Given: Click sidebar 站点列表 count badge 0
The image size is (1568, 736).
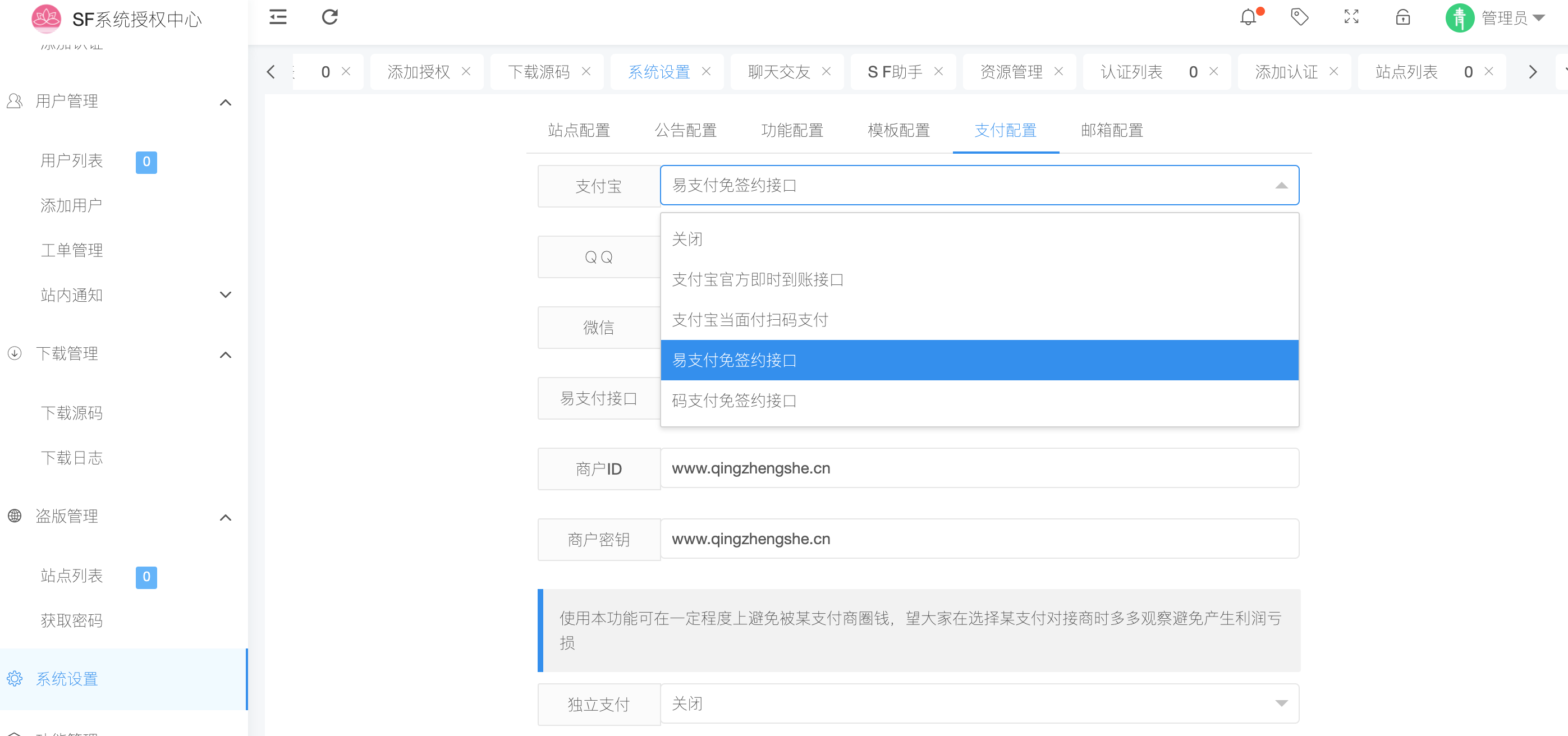Looking at the screenshot, I should (x=146, y=577).
